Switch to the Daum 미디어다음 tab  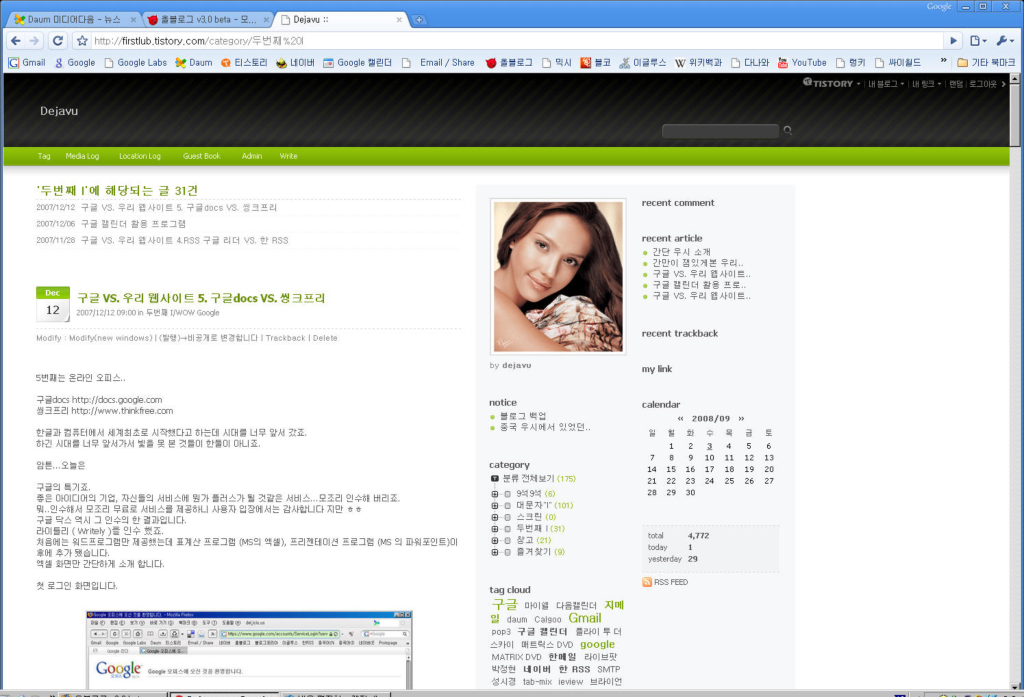point(74,20)
